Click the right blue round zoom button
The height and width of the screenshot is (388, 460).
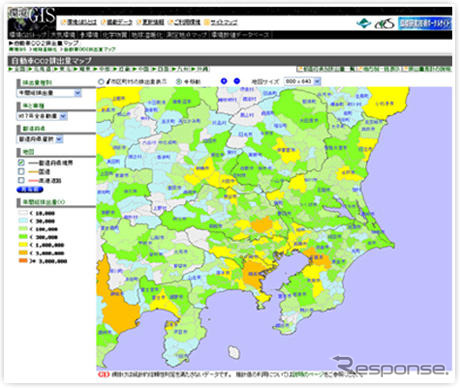click(x=237, y=81)
